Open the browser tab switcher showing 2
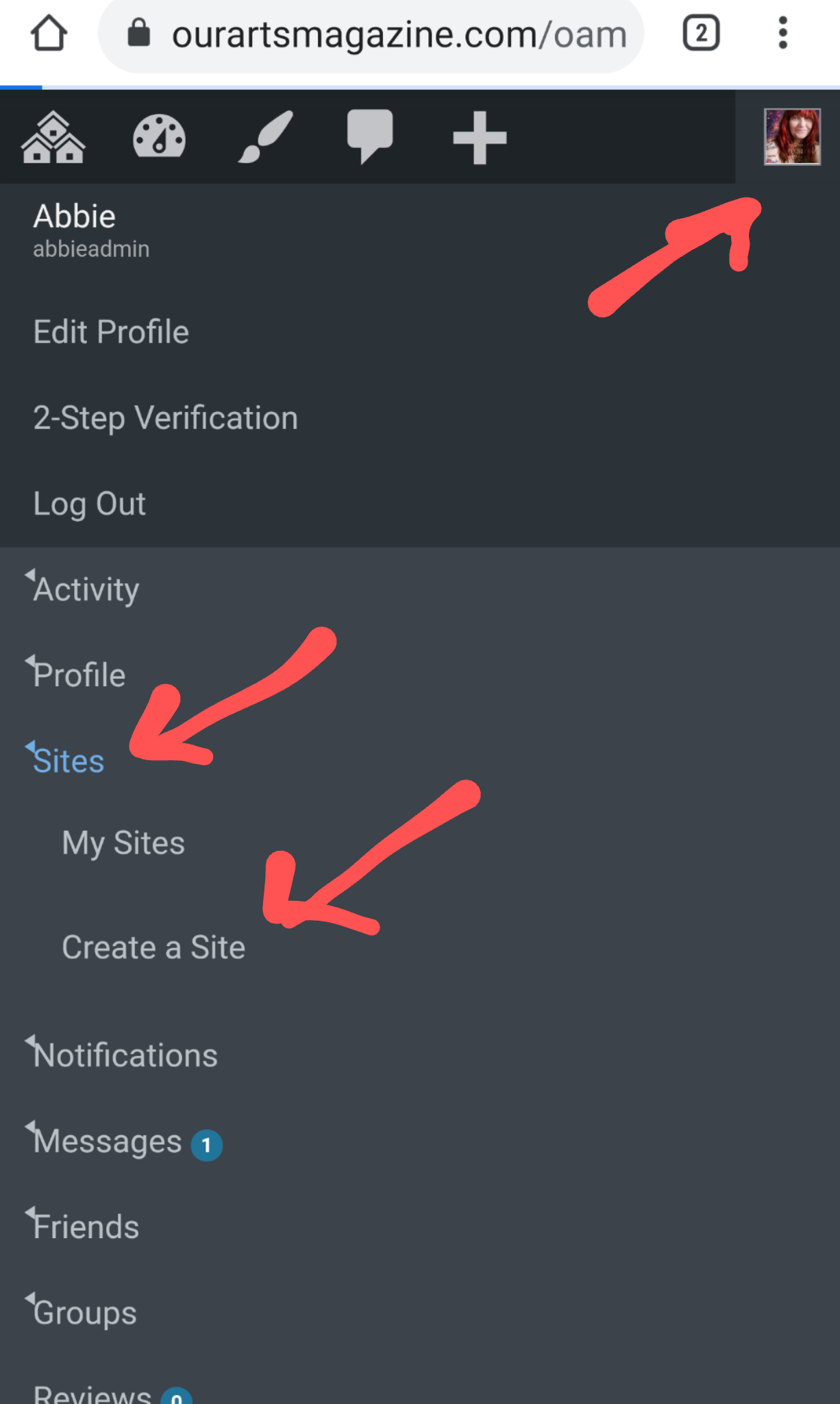Screen dimensions: 840x1404 (x=701, y=33)
